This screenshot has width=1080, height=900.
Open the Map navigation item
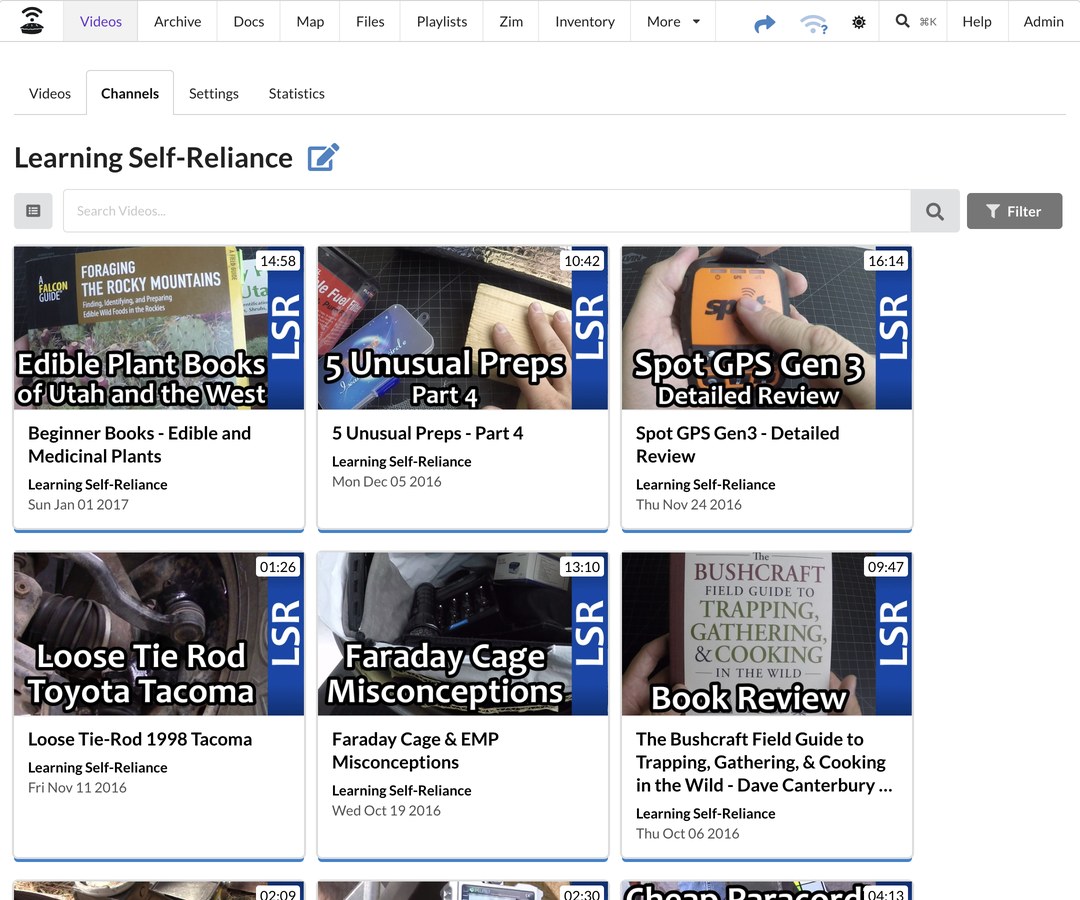click(310, 21)
